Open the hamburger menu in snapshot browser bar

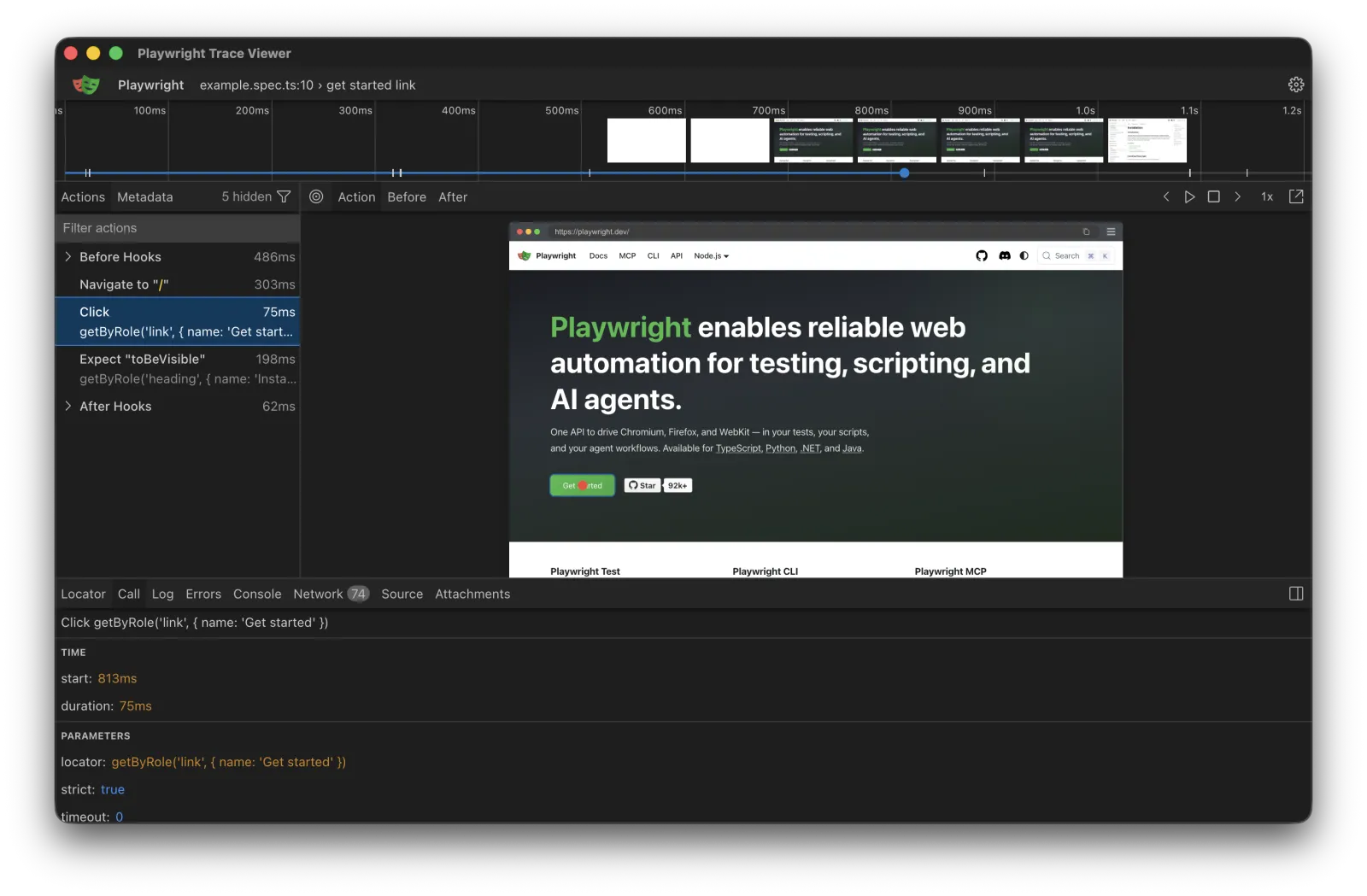point(1111,231)
